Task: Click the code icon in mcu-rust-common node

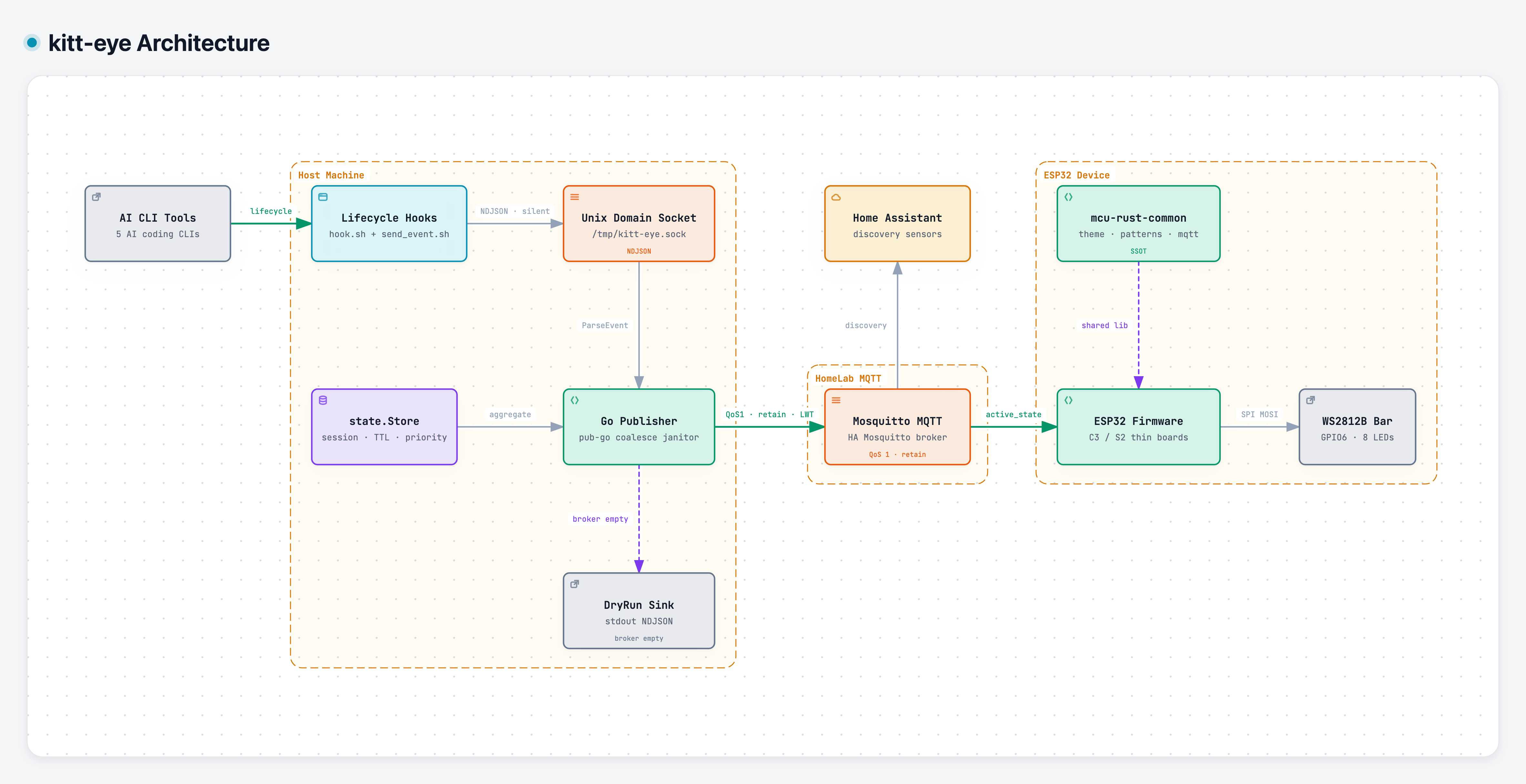Action: tap(1068, 196)
